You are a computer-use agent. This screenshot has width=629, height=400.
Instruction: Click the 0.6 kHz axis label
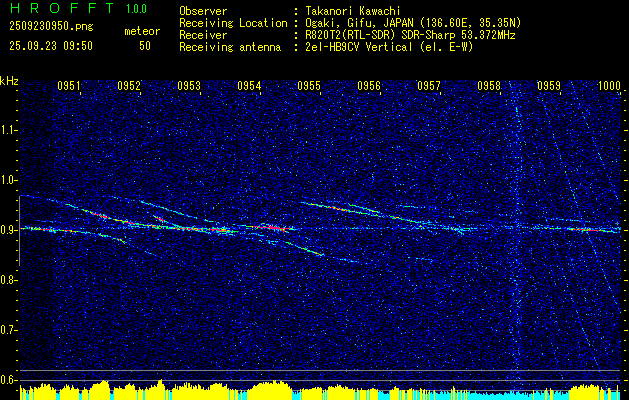point(8,380)
